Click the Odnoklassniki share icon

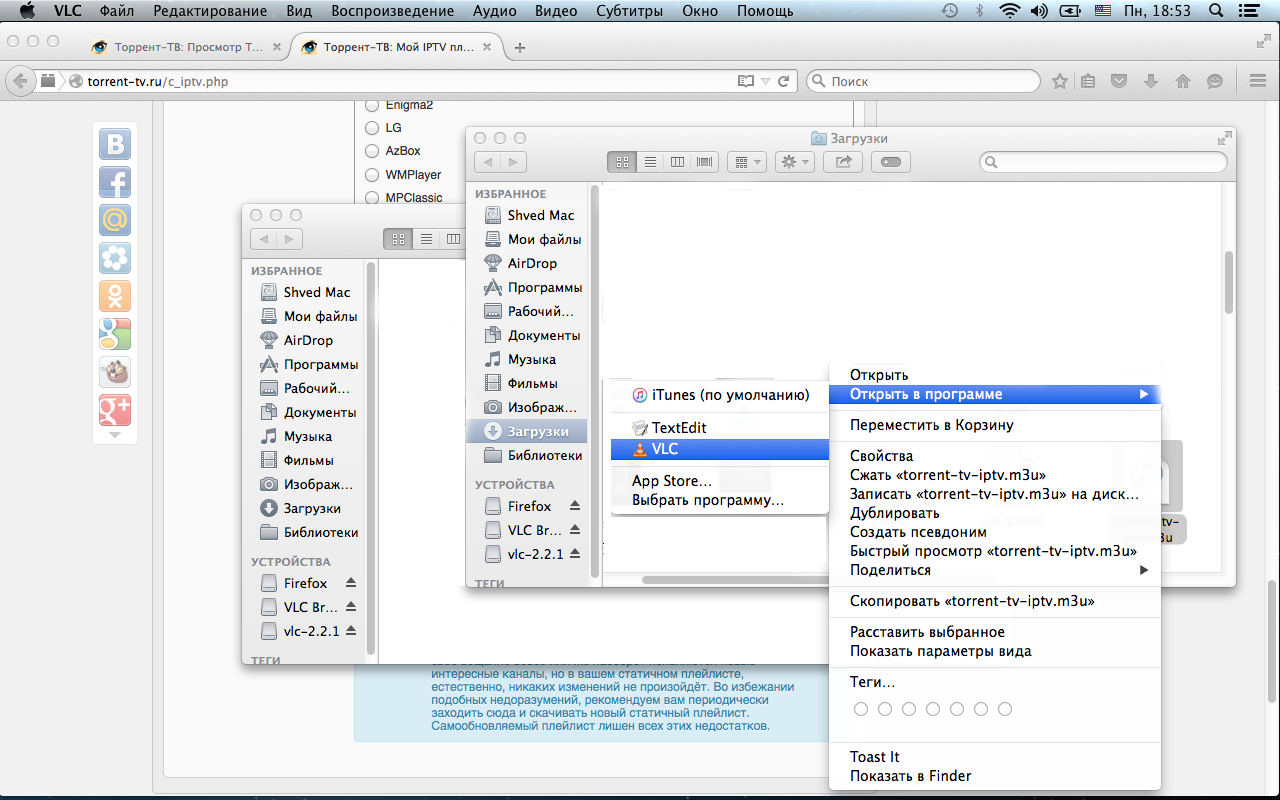click(115, 296)
